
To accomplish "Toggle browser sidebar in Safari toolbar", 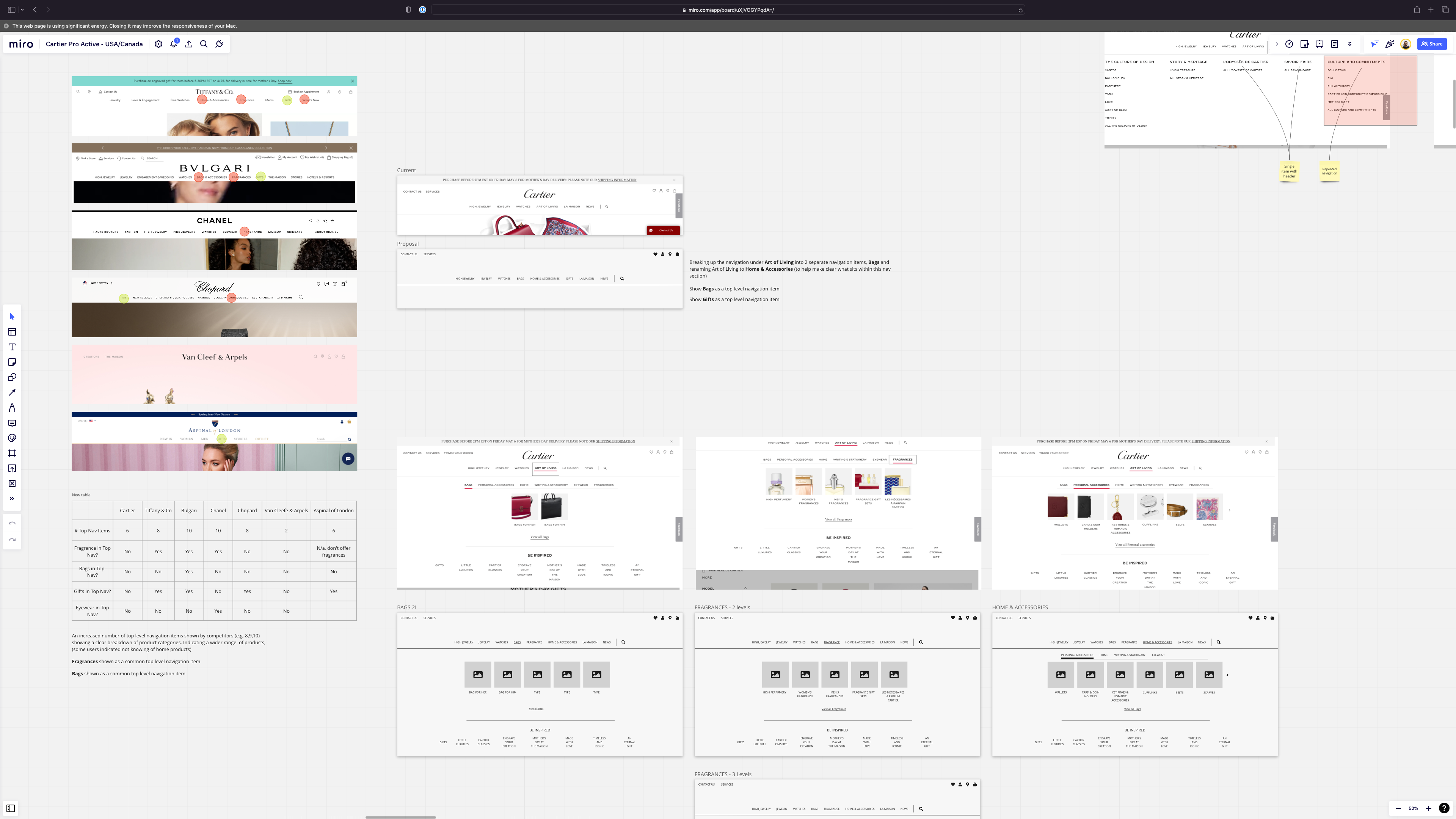I will (x=11, y=9).
